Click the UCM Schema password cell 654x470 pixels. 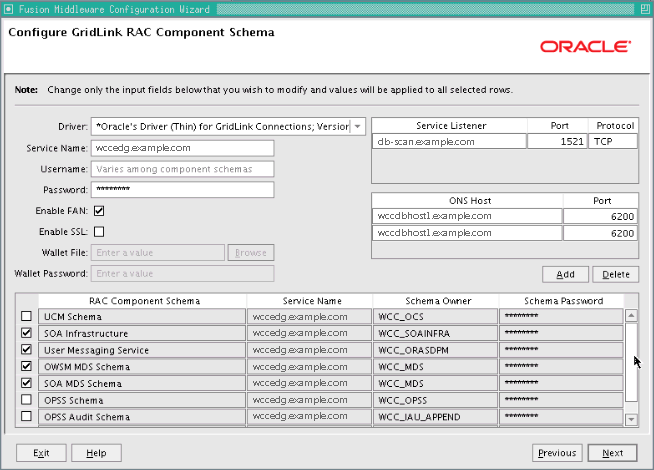click(561, 317)
